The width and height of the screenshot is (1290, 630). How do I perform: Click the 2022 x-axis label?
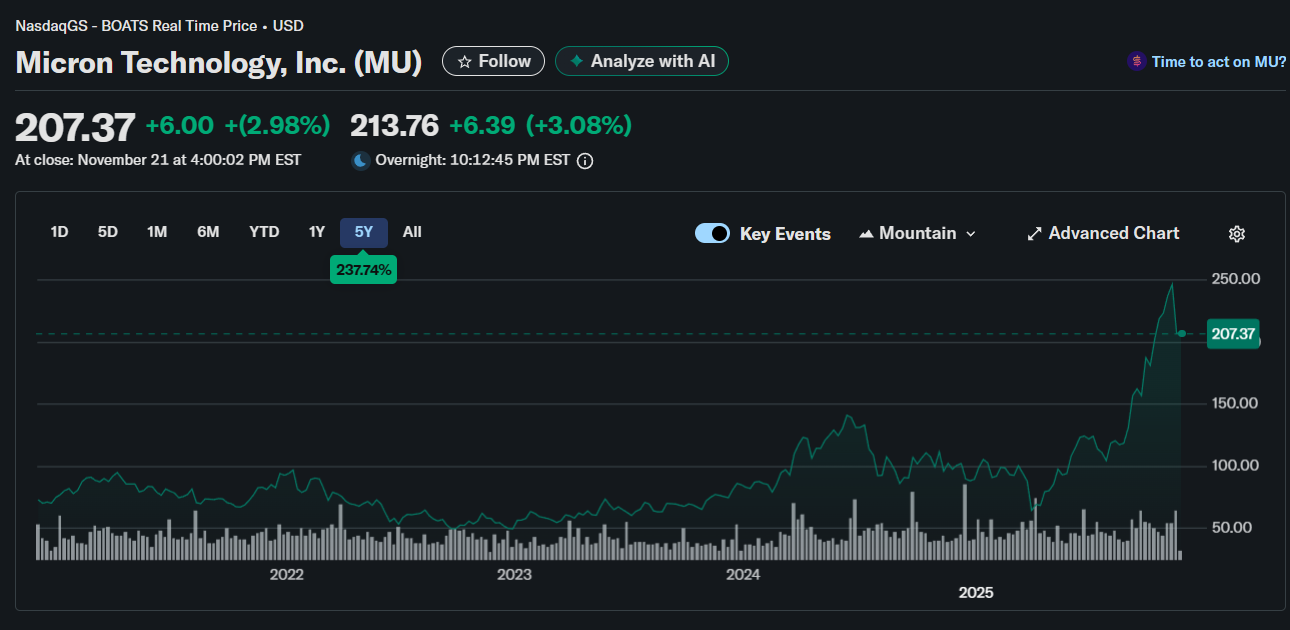[286, 574]
